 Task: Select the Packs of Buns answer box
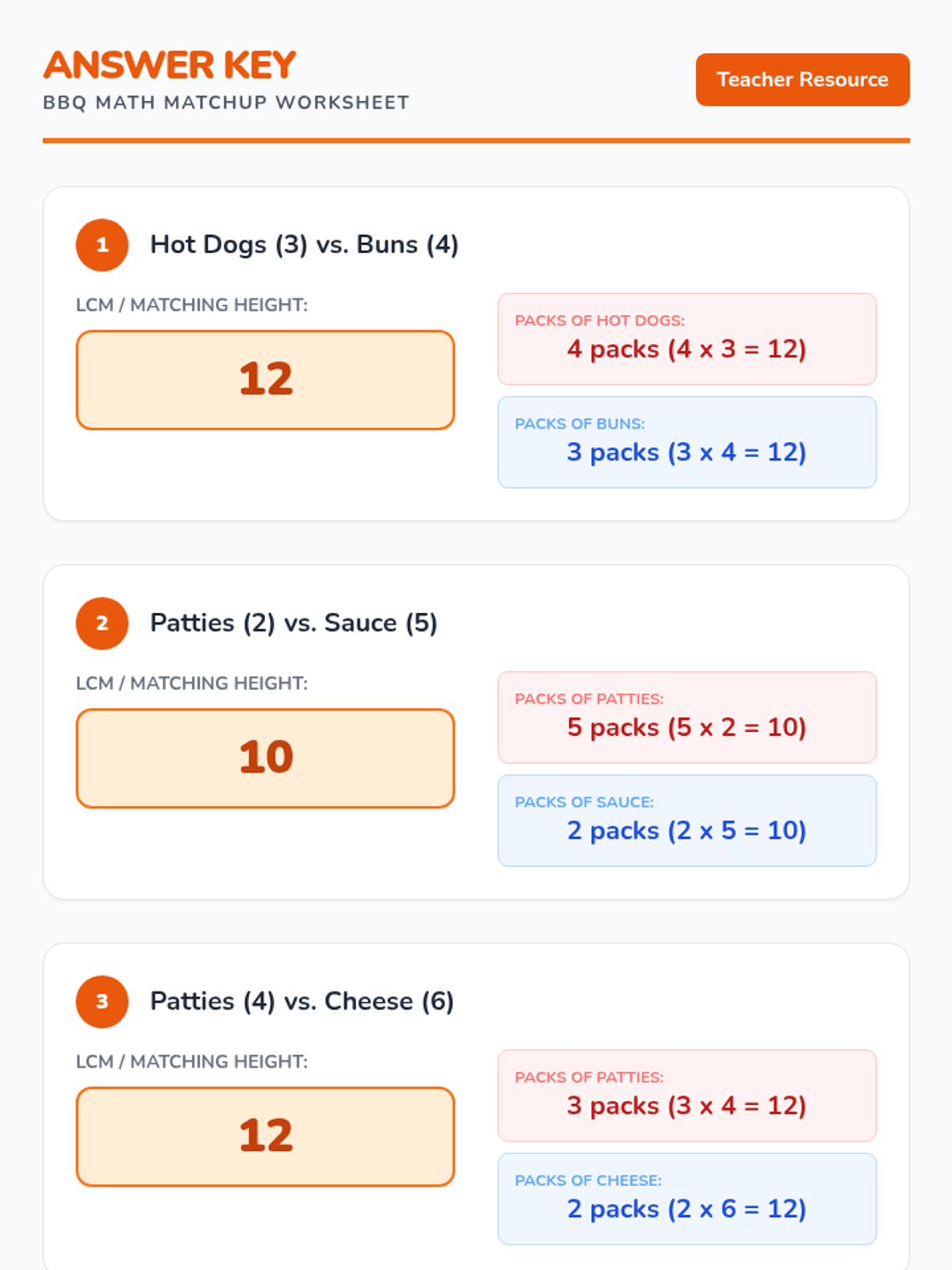(687, 442)
